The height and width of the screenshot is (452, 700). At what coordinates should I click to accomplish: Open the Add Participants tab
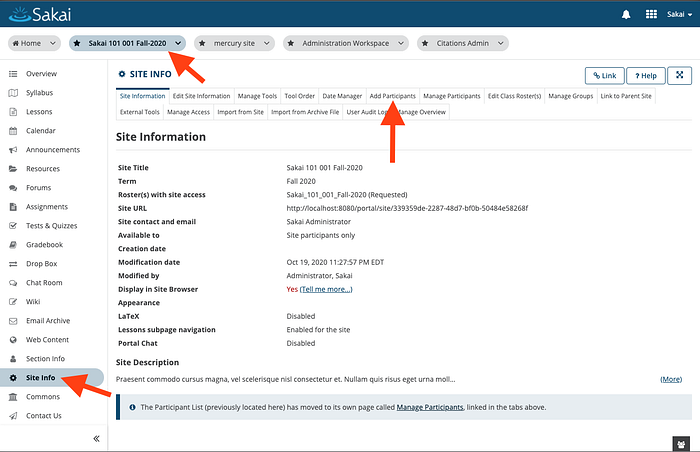tap(392, 96)
